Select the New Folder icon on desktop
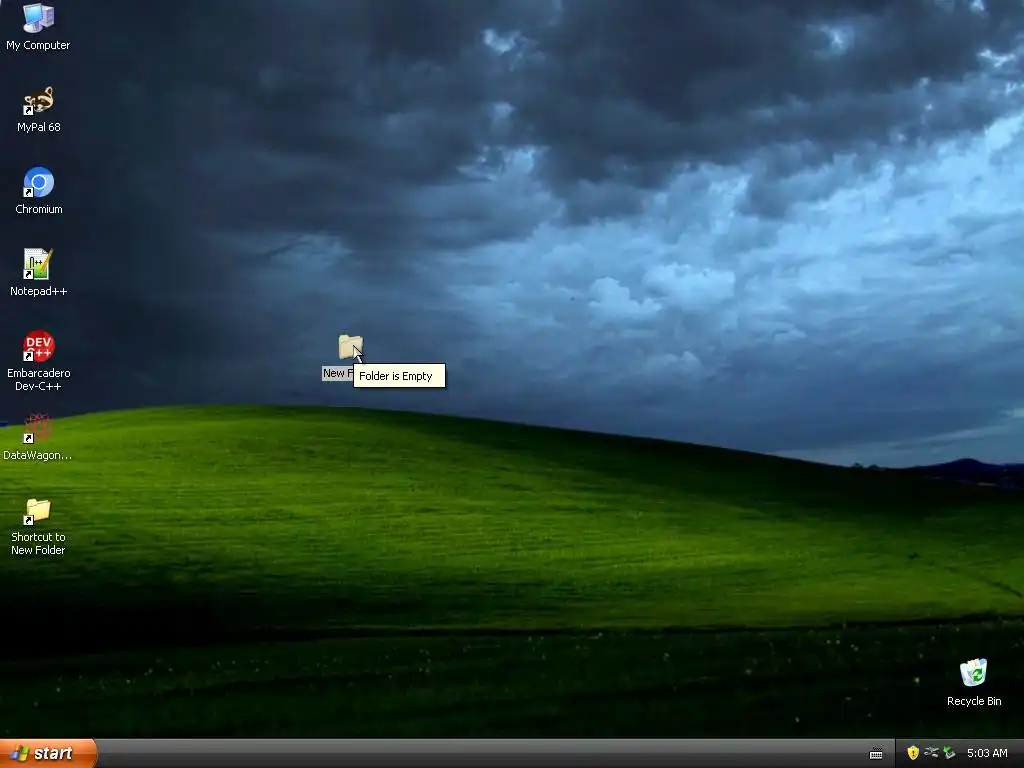The image size is (1024, 768). pos(350,347)
